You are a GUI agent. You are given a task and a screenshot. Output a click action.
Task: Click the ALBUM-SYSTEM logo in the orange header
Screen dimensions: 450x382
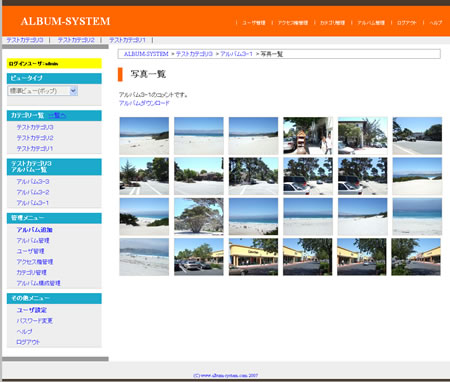[x=65, y=21]
